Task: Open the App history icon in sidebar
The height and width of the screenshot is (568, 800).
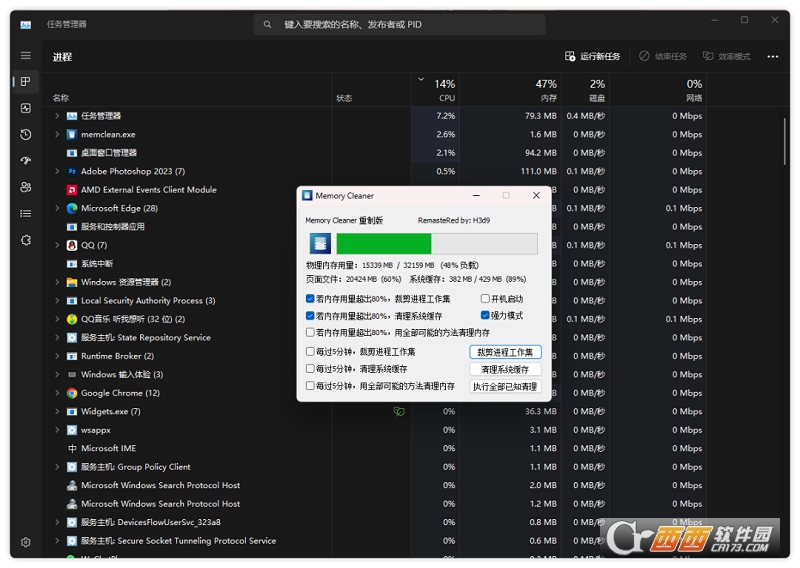Action: 26,135
